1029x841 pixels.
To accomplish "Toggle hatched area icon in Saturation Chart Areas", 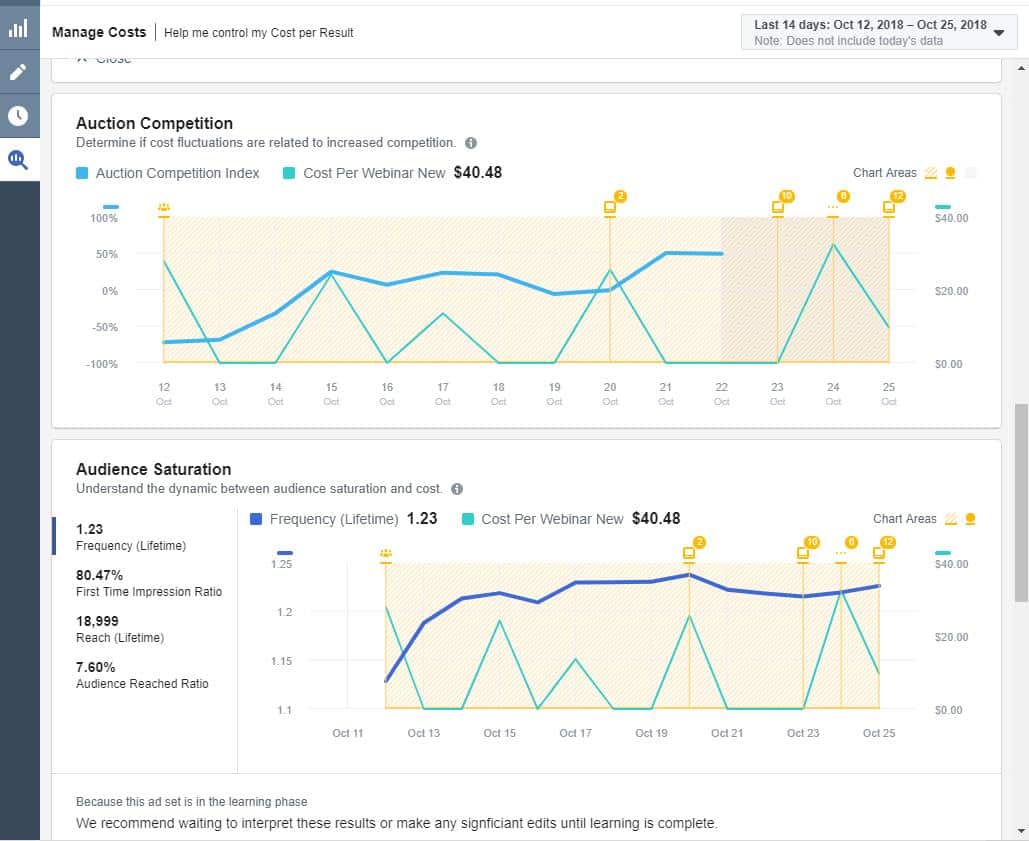I will 950,519.
